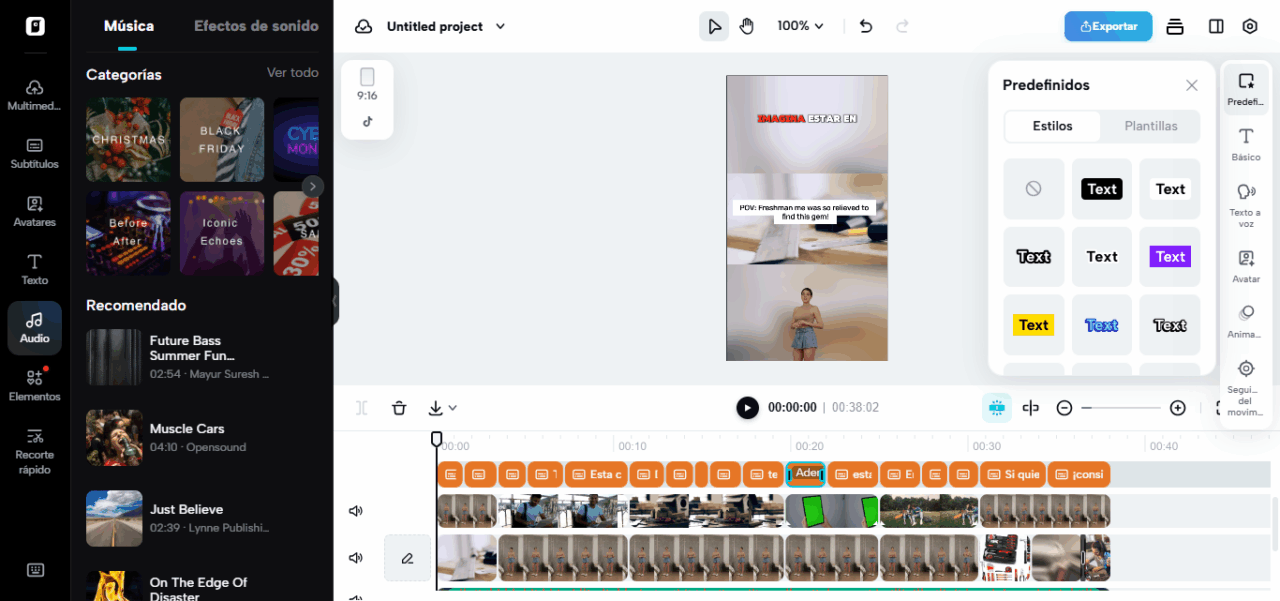Select the hand pan tool
This screenshot has width=1280, height=601.
point(747,26)
